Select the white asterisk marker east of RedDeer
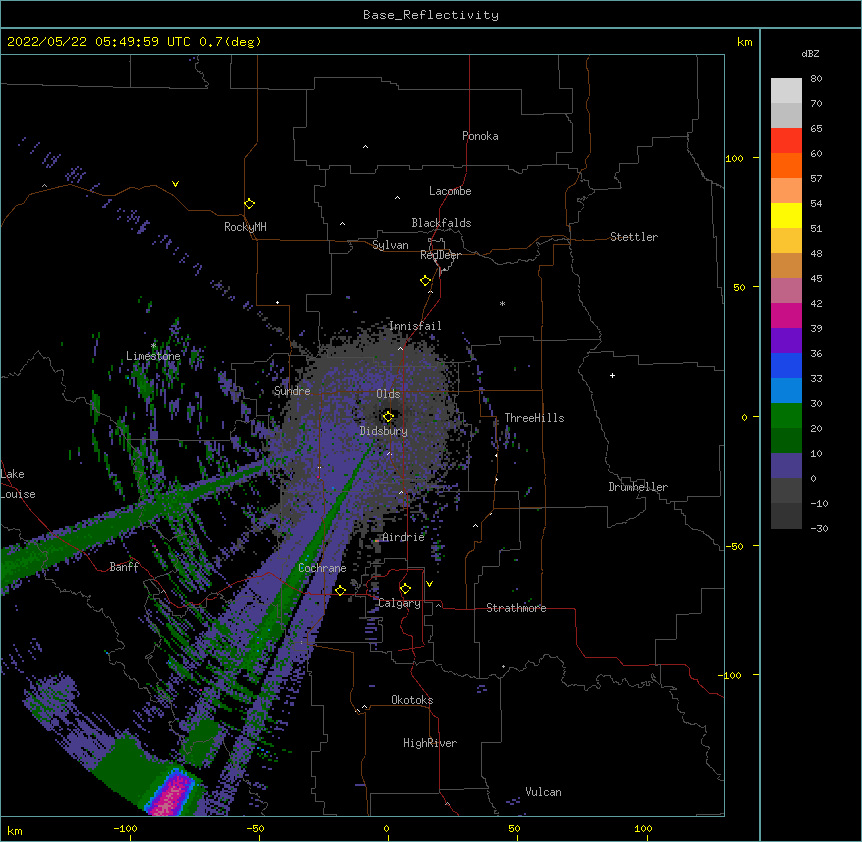This screenshot has width=862, height=842. [502, 303]
